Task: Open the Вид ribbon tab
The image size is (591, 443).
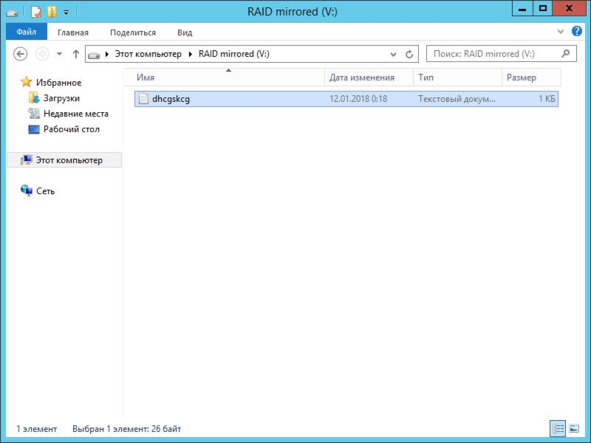Action: tap(185, 32)
